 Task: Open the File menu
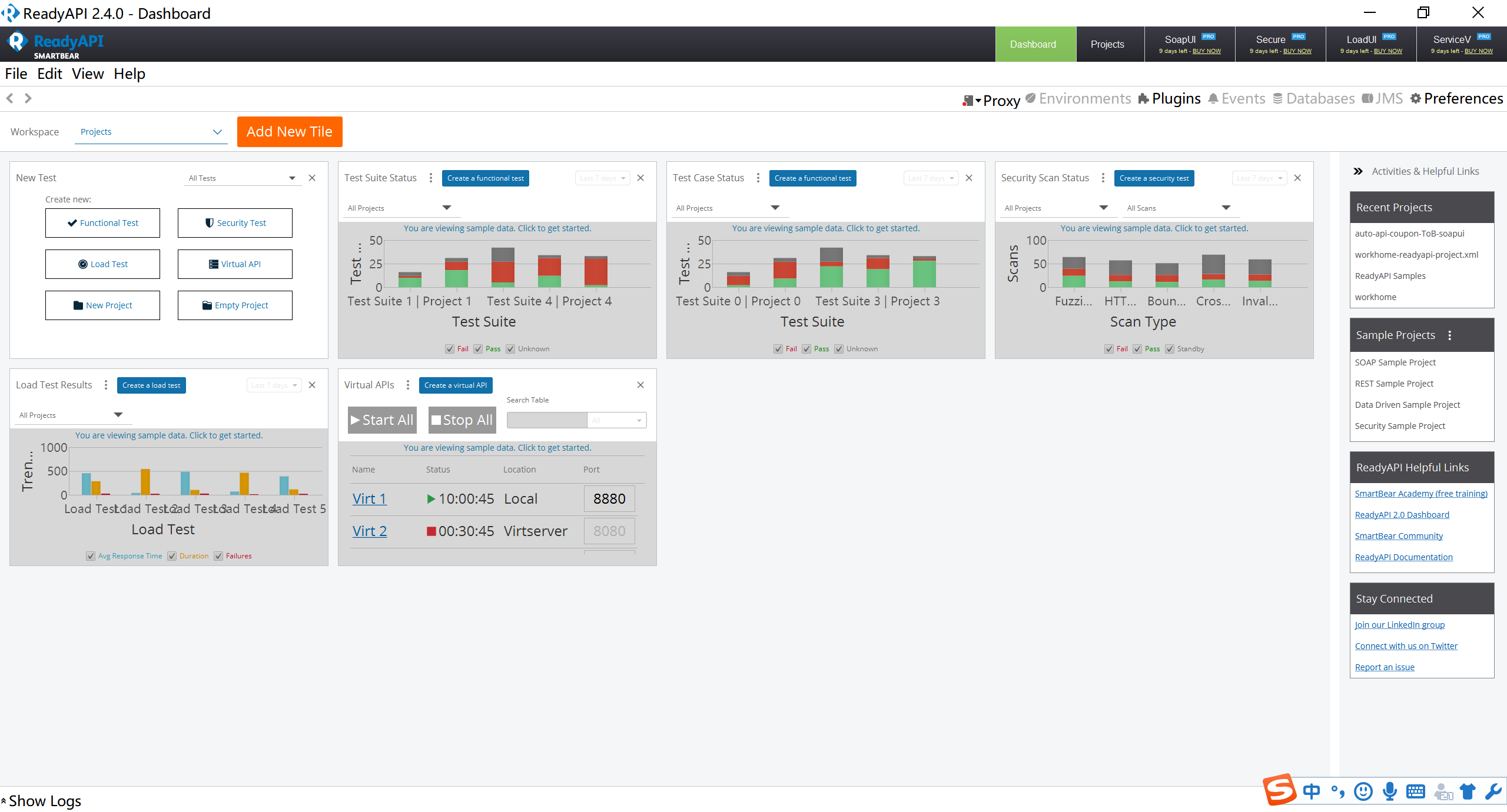click(x=16, y=74)
